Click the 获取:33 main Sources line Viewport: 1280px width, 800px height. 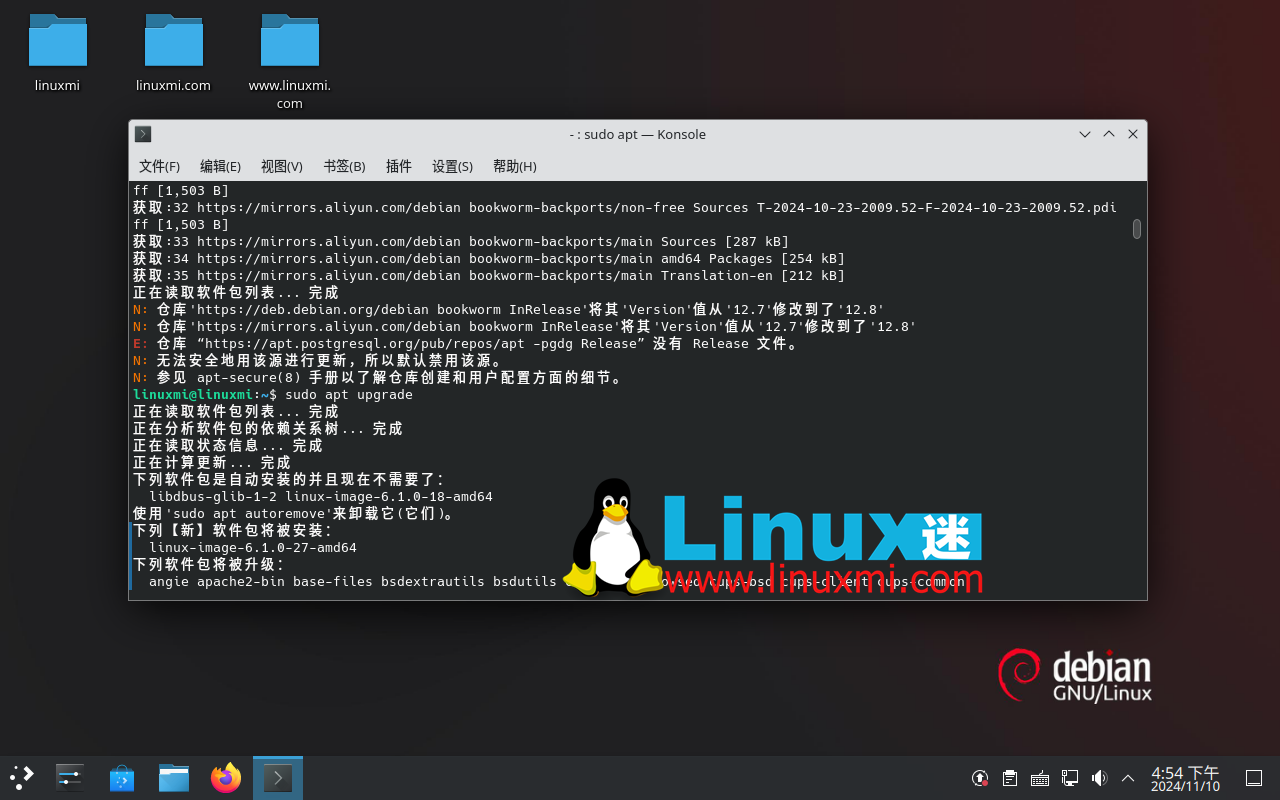[x=461, y=242]
